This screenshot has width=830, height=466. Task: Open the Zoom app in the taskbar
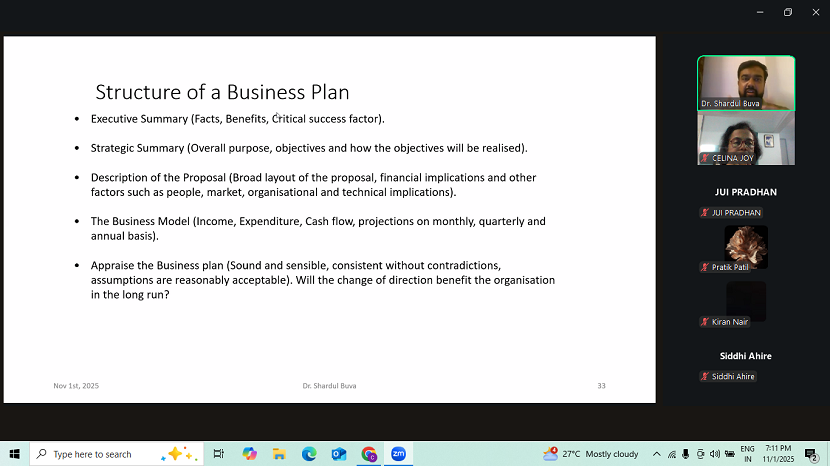(x=398, y=454)
